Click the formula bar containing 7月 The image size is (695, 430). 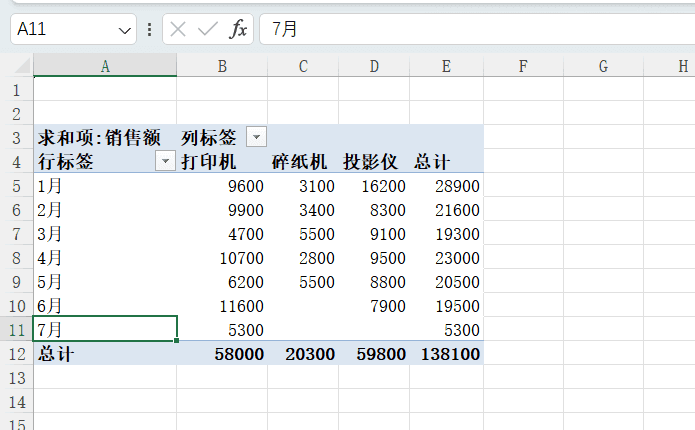tap(477, 29)
